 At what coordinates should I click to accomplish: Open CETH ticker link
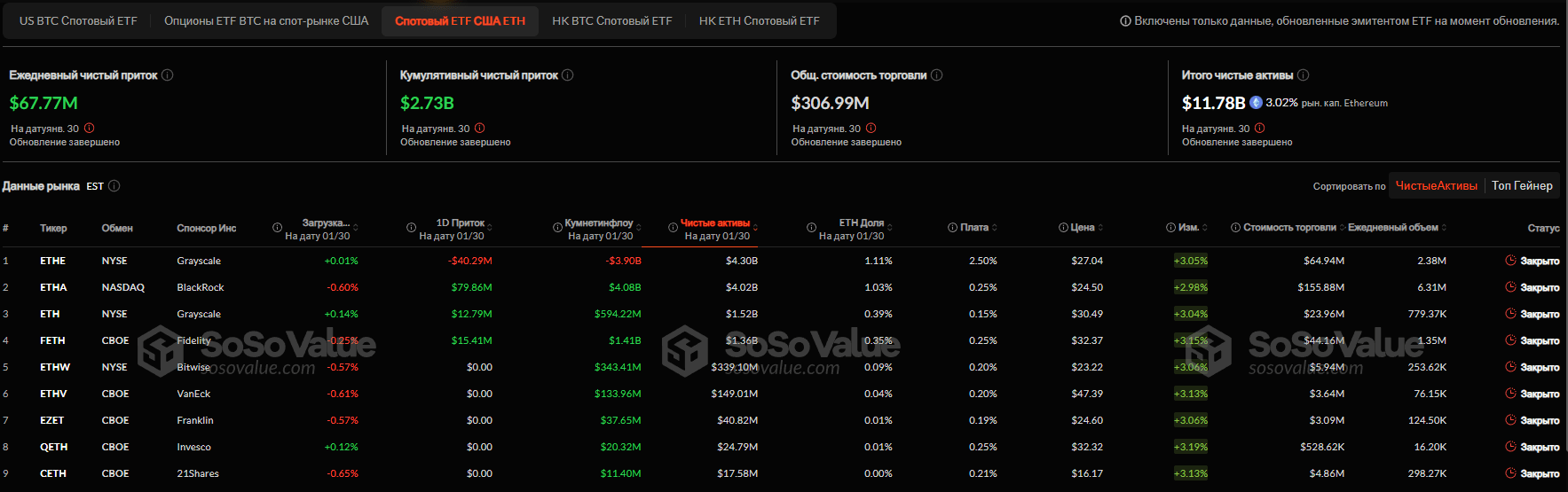[53, 473]
